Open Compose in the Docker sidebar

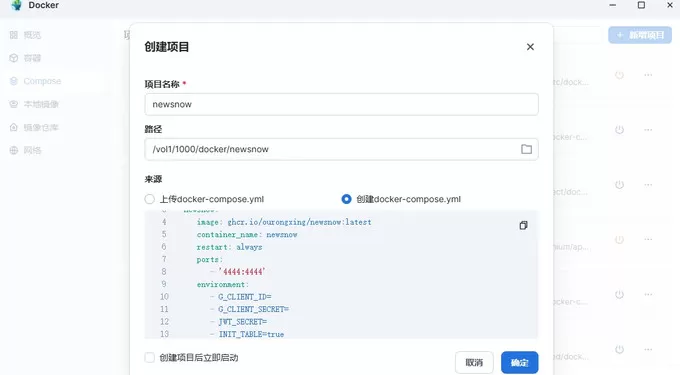coord(42,81)
